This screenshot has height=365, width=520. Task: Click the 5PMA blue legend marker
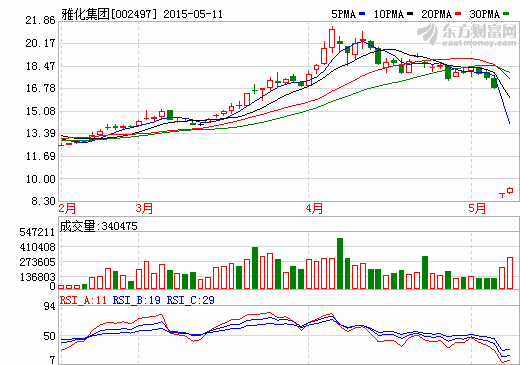pyautogui.click(x=362, y=14)
